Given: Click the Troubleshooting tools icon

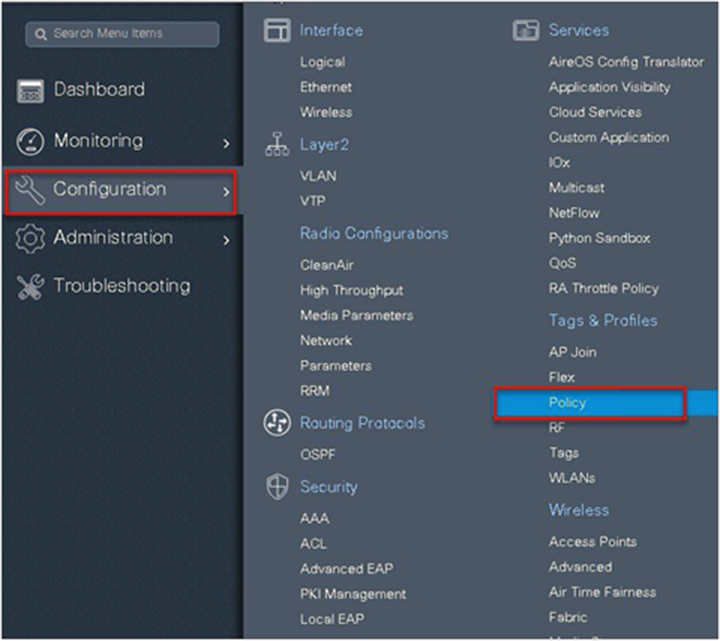Looking at the screenshot, I should point(31,286).
